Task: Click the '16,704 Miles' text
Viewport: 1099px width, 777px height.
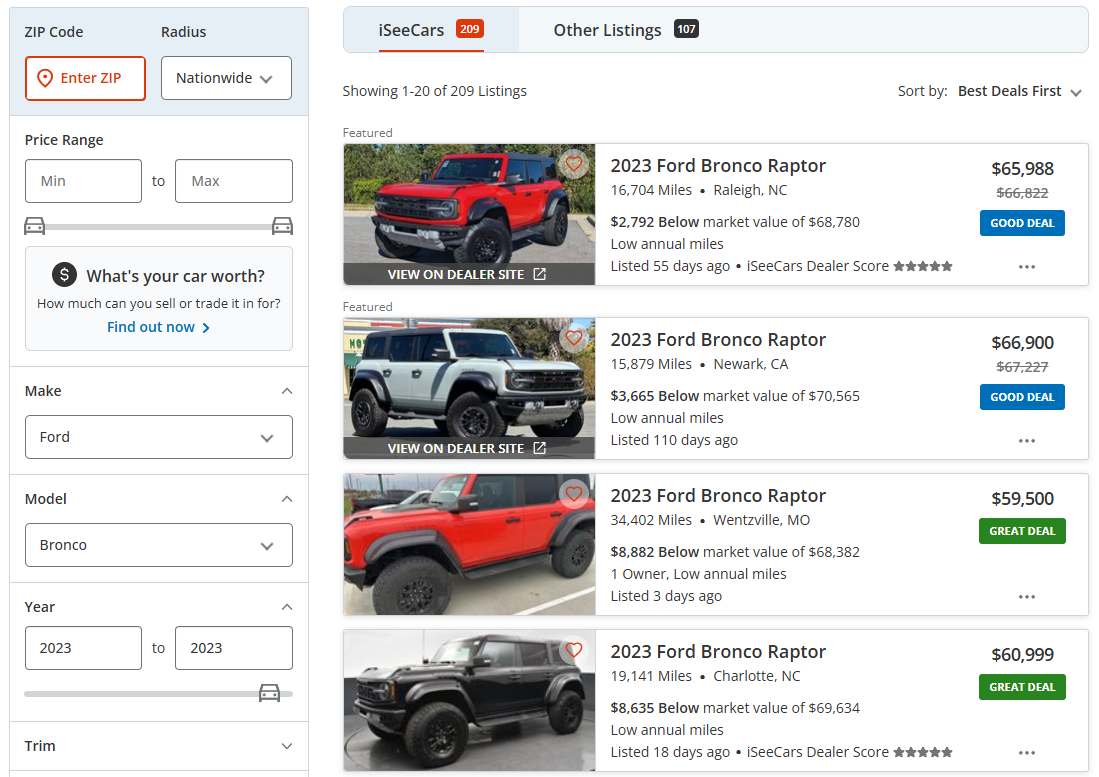Action: click(651, 190)
